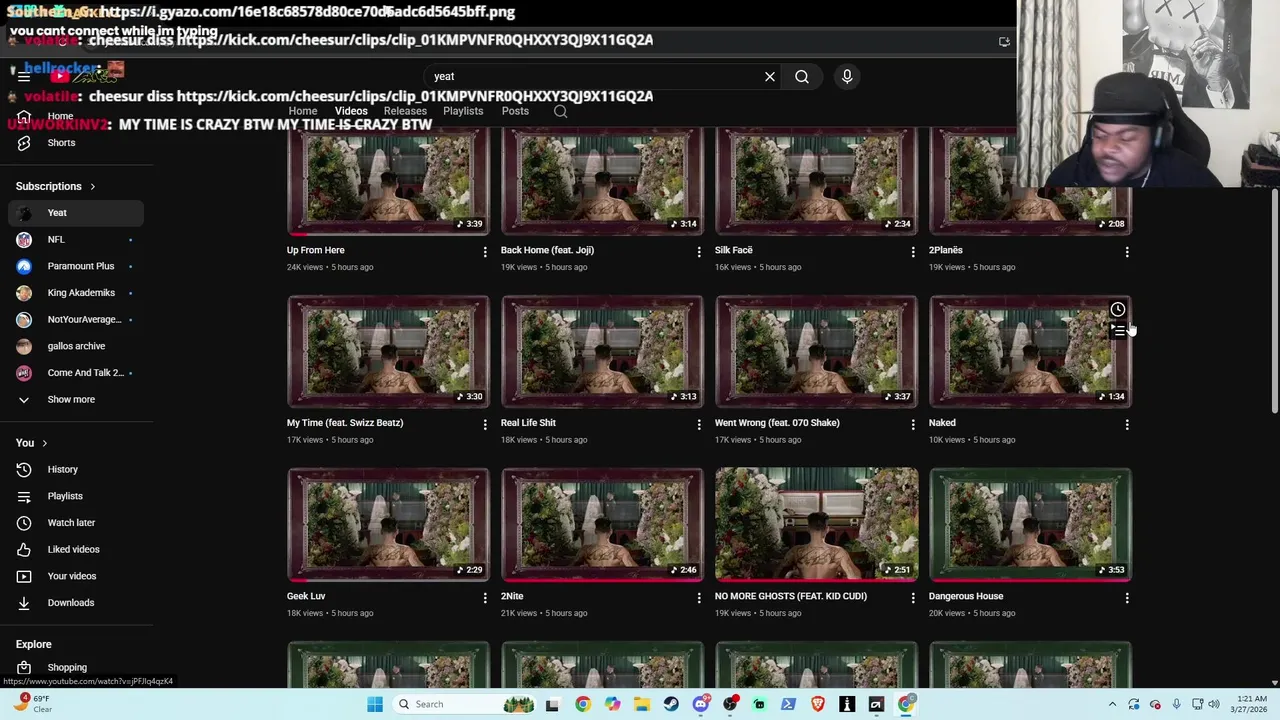Open the options menu for Dangerous House

[1127, 598]
